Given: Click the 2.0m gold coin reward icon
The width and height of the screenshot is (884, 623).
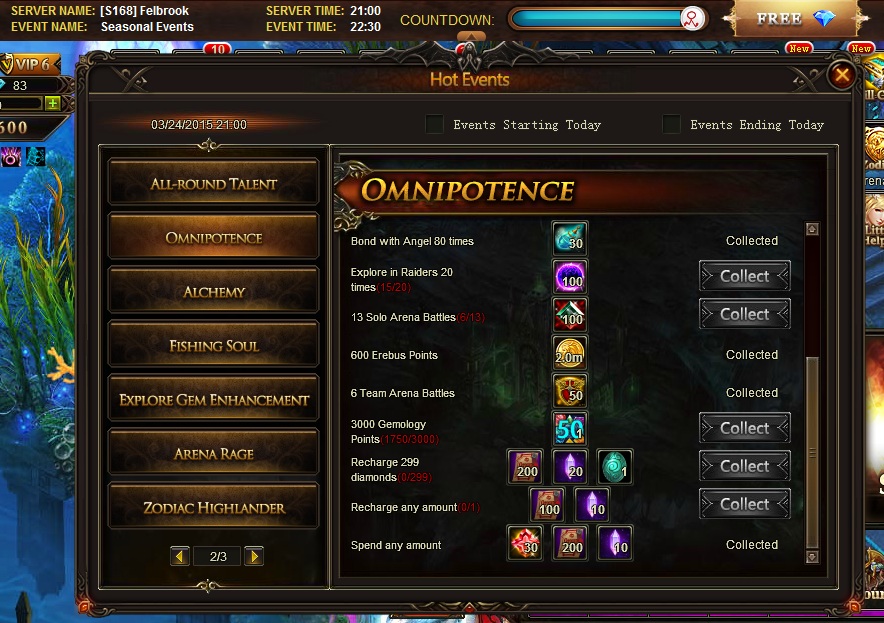Looking at the screenshot, I should pos(570,353).
